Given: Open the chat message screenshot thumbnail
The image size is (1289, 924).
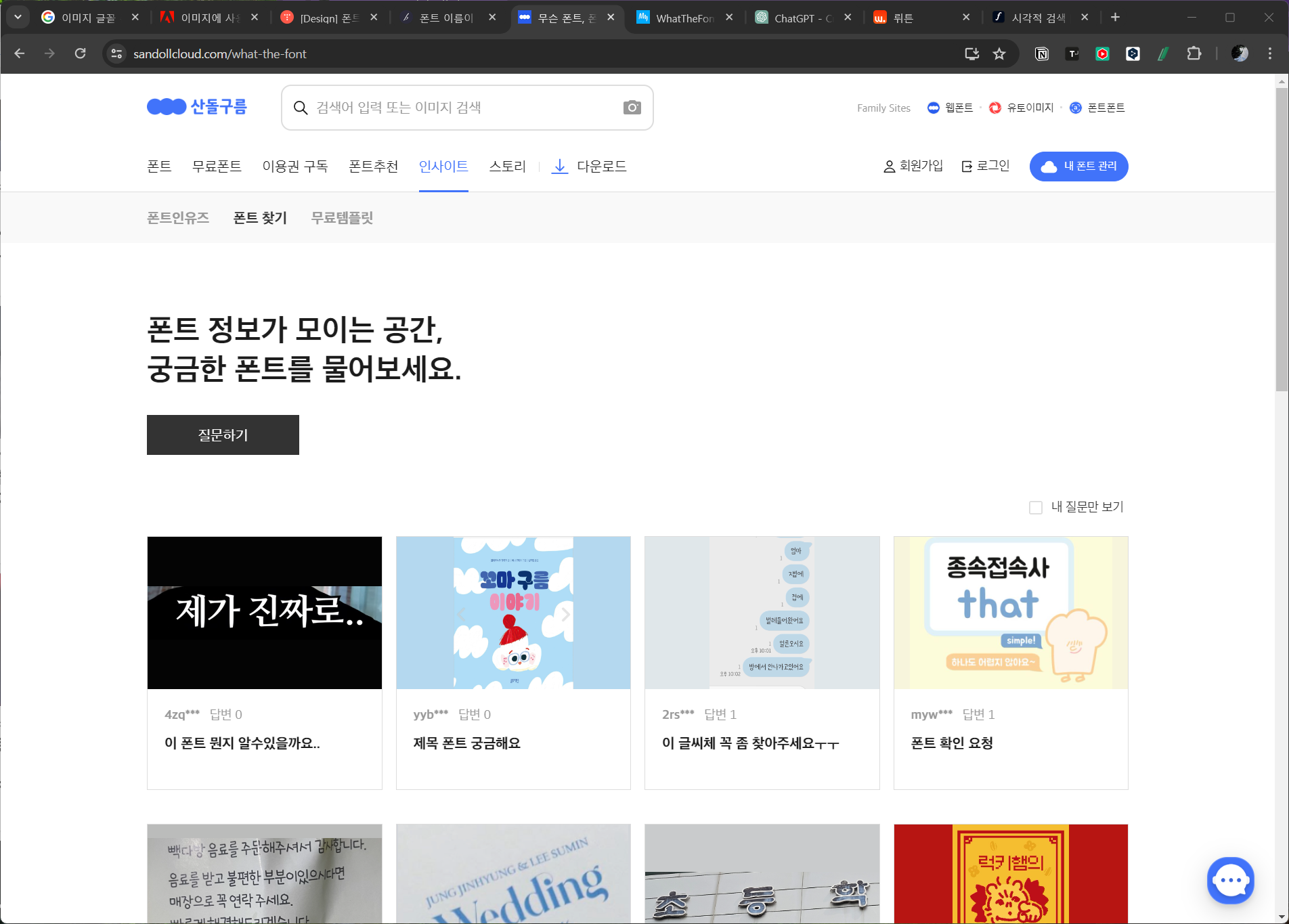Looking at the screenshot, I should (x=762, y=613).
